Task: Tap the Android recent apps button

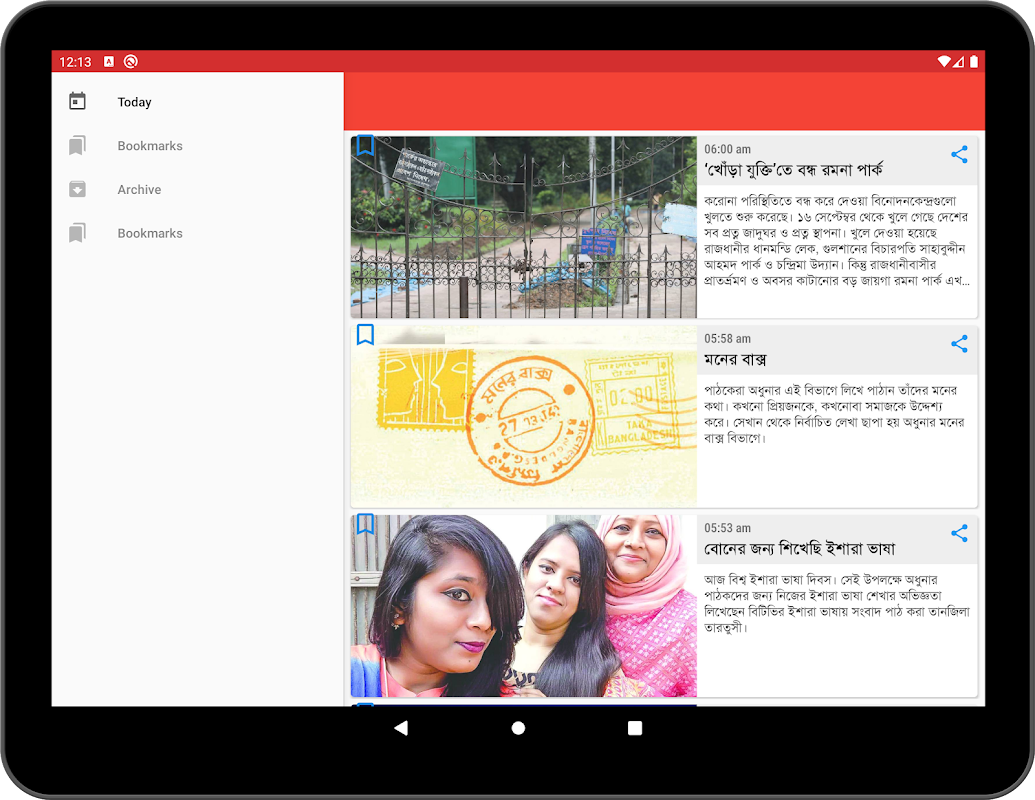Action: (635, 728)
